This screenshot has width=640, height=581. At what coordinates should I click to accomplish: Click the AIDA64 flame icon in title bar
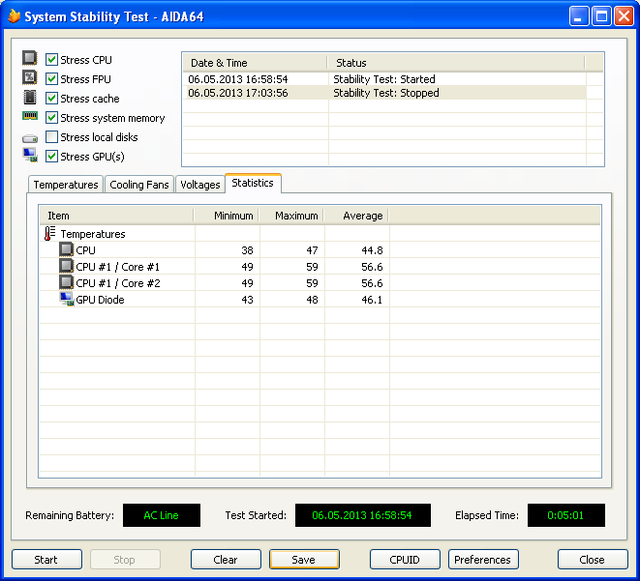point(14,17)
